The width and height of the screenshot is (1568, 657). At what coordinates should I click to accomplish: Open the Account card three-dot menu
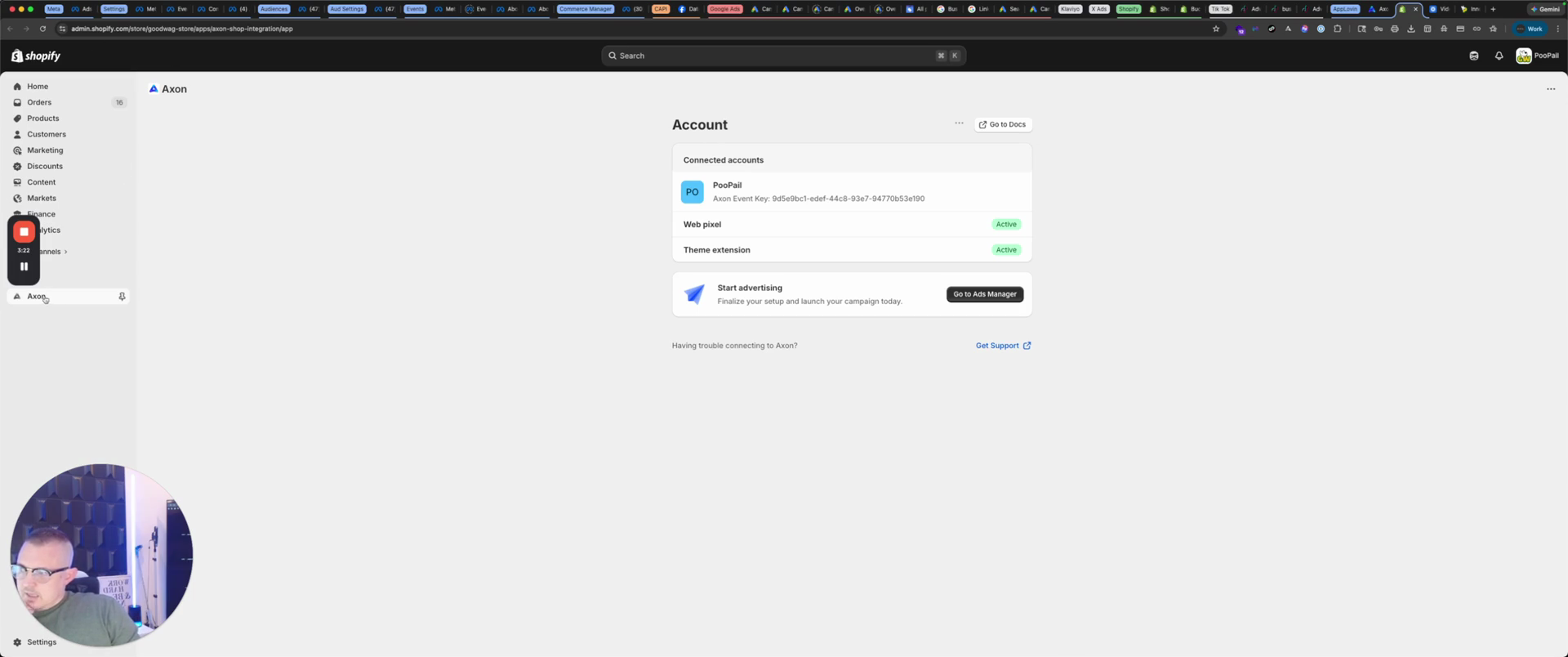(x=959, y=123)
